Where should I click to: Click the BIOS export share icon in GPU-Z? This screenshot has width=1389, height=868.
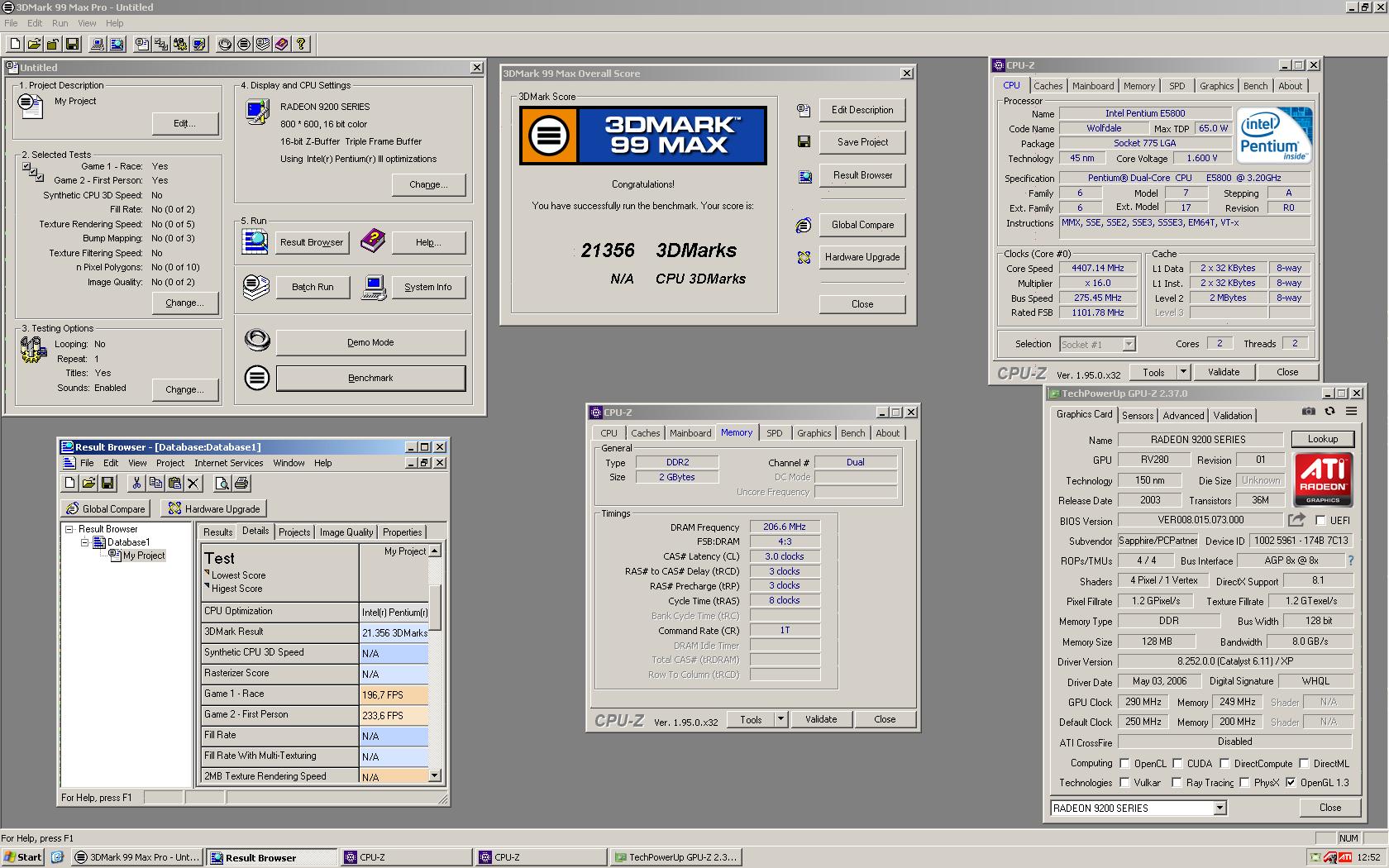1296,519
